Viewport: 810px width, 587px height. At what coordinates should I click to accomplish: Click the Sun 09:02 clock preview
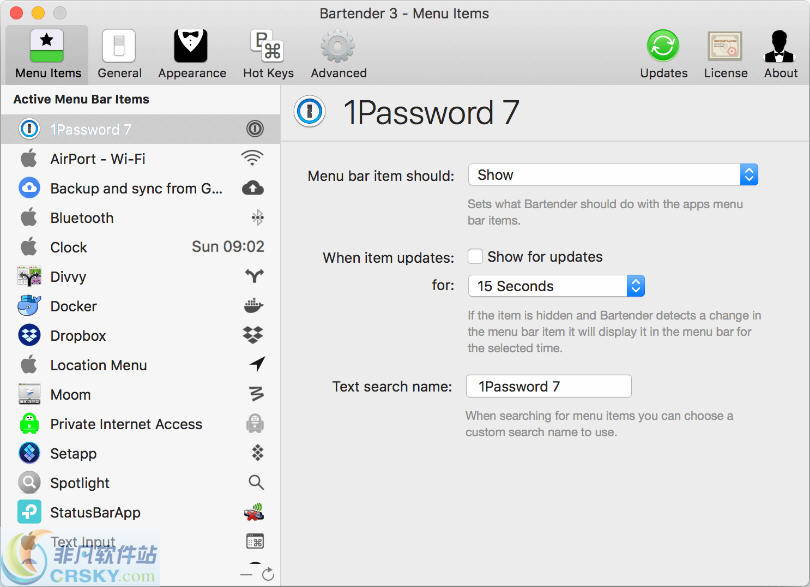[x=228, y=246]
